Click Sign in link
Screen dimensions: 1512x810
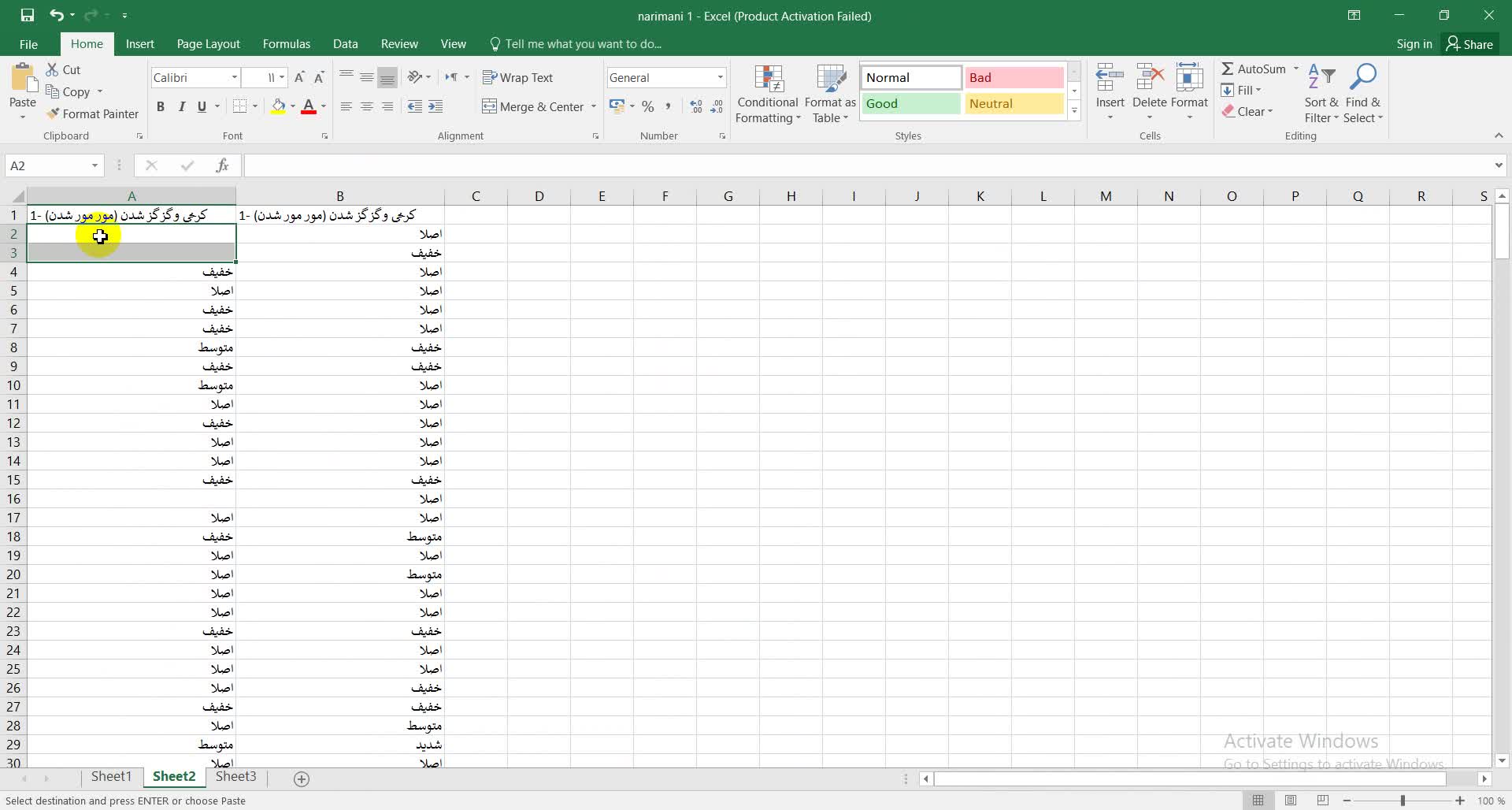tap(1414, 44)
